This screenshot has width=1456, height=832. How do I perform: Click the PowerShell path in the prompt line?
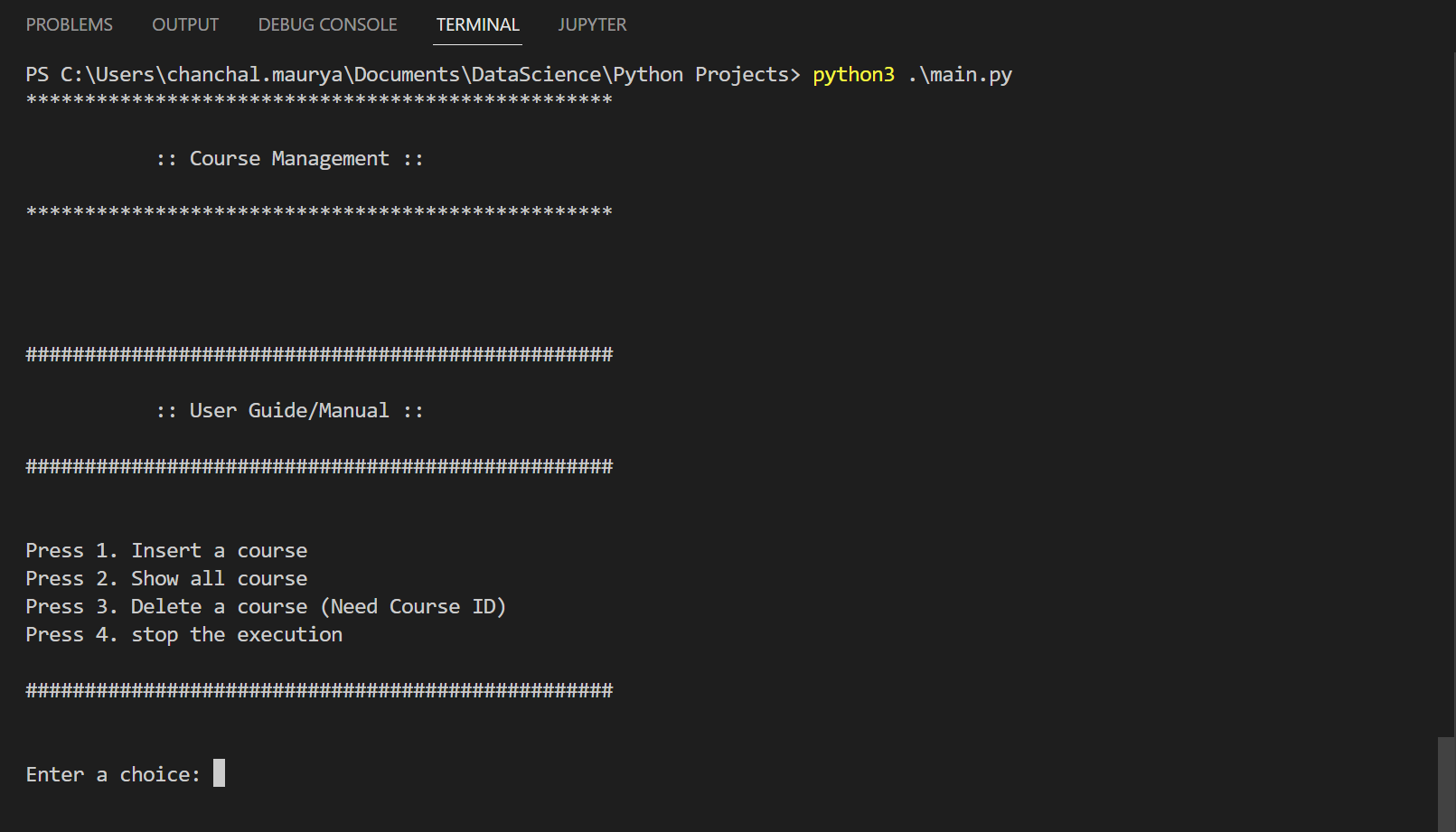point(407,74)
